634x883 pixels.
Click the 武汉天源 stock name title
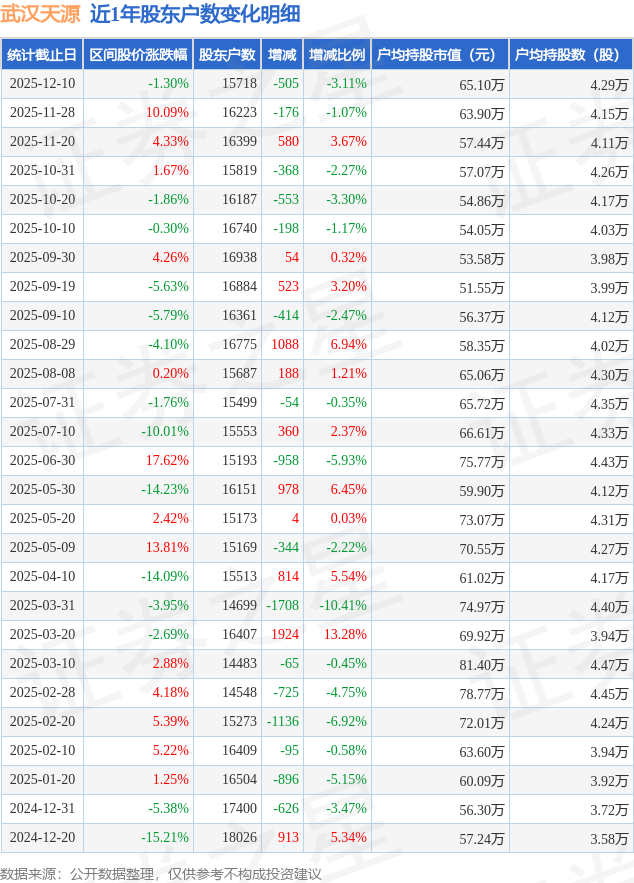(x=41, y=14)
